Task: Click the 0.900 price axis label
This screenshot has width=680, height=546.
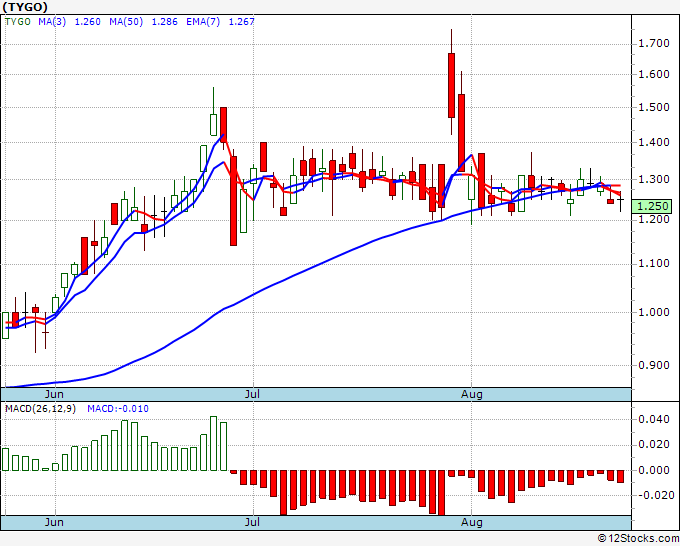Action: pyautogui.click(x=654, y=366)
